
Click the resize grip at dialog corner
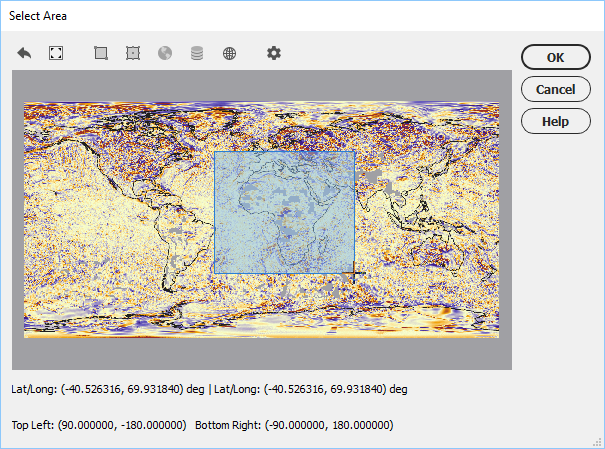(x=597, y=442)
